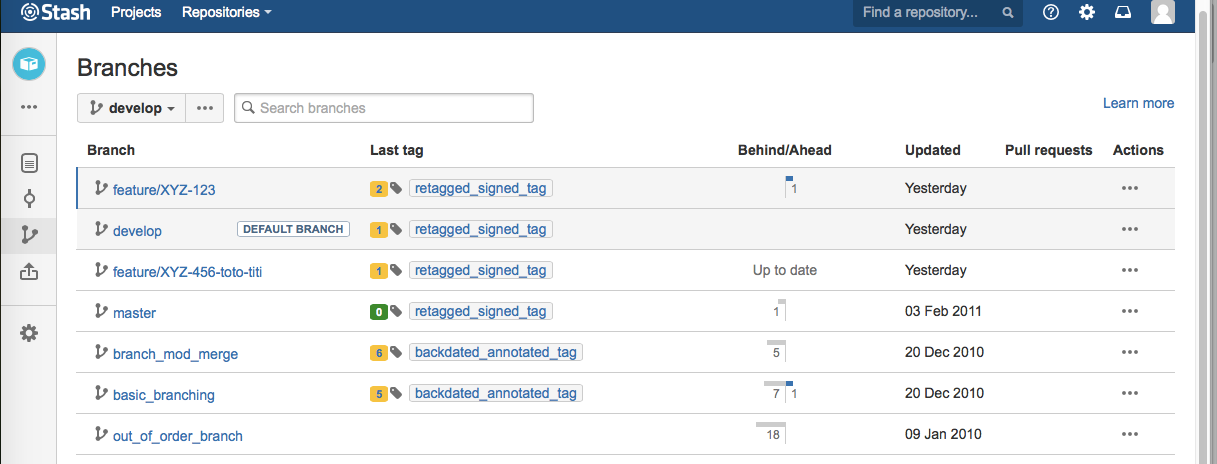This screenshot has height=464, width=1217.
Task: Open the master branch link
Action: pos(134,313)
